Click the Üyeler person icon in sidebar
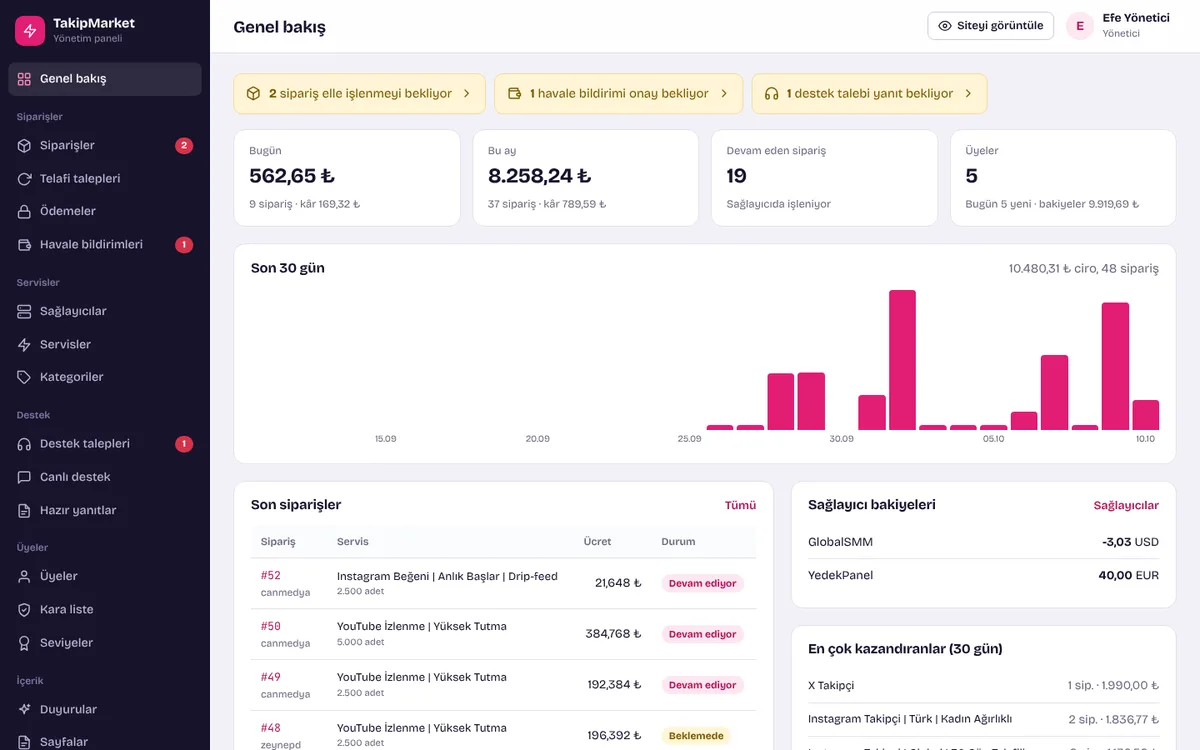The height and width of the screenshot is (750, 1200). [24, 576]
